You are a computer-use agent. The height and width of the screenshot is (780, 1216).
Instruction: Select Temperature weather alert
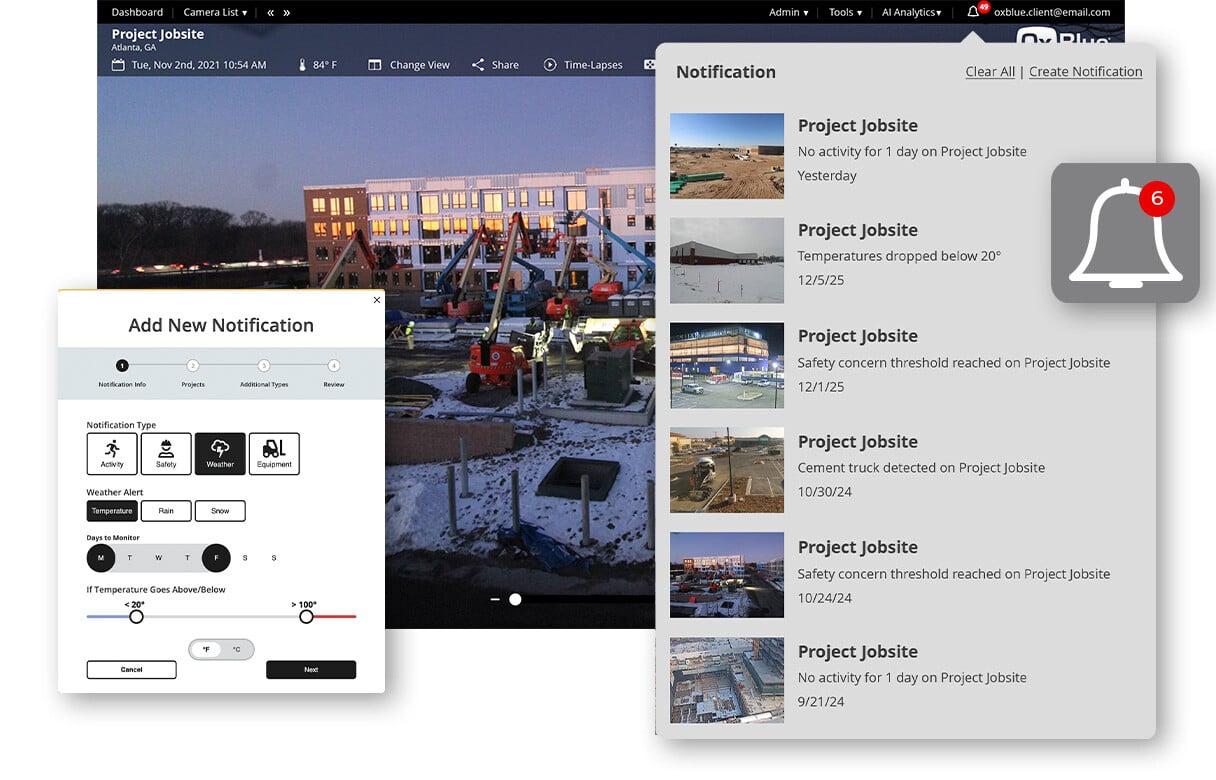[x=112, y=511]
